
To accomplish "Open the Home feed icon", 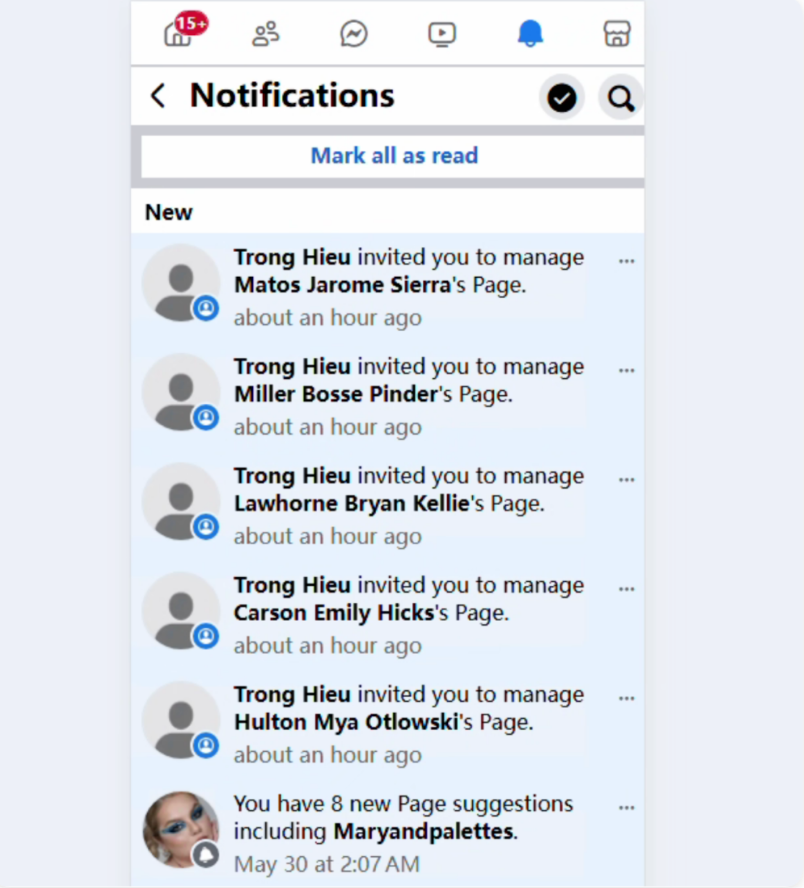I will [178, 35].
